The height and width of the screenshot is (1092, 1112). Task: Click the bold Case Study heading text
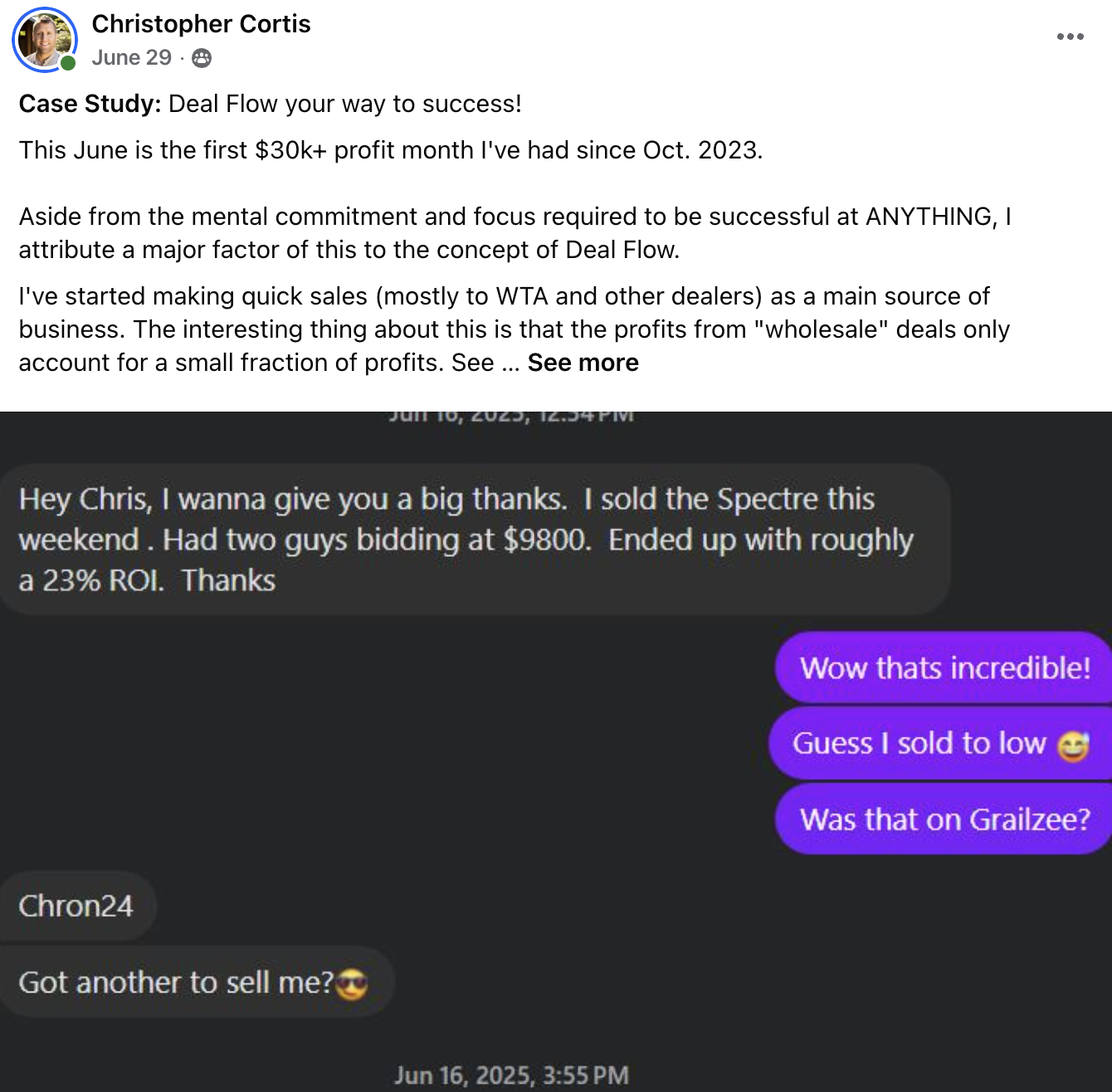pos(90,104)
